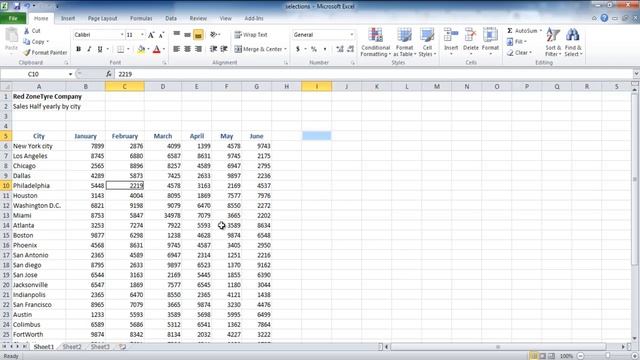The image size is (640, 360).
Task: Decrease font size with Shrink Font icon
Action: pyautogui.click(x=162, y=35)
